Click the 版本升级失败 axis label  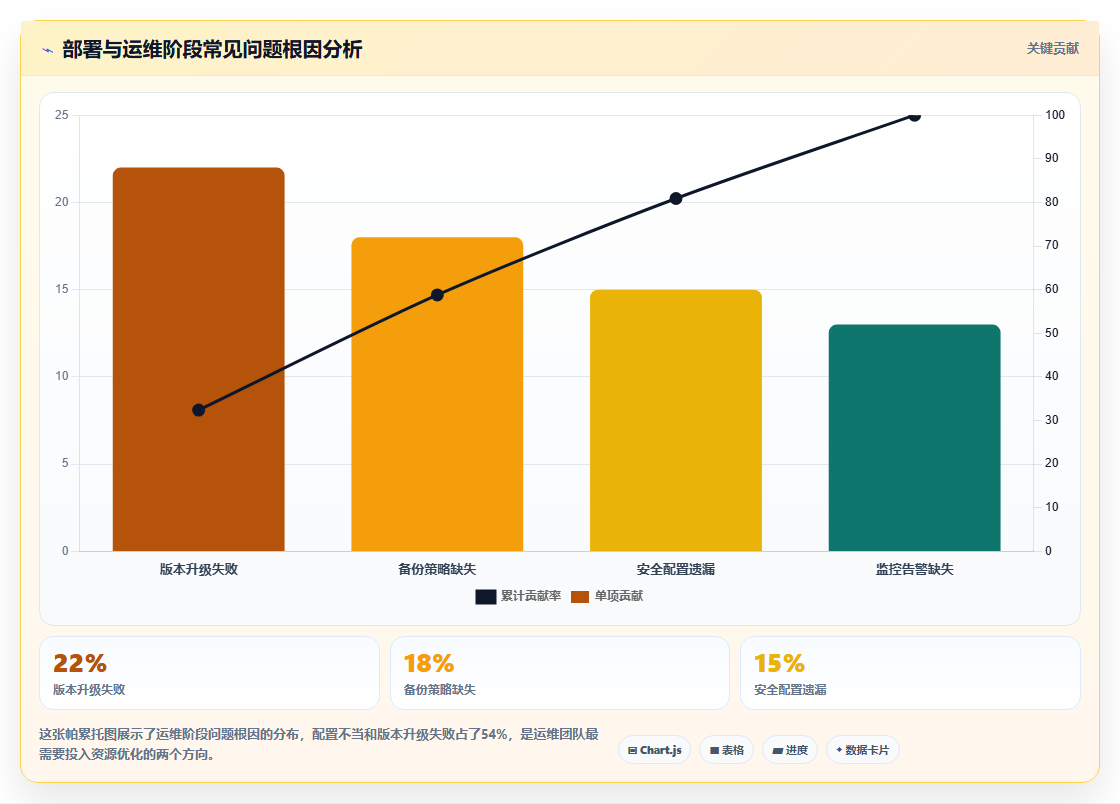click(x=199, y=569)
